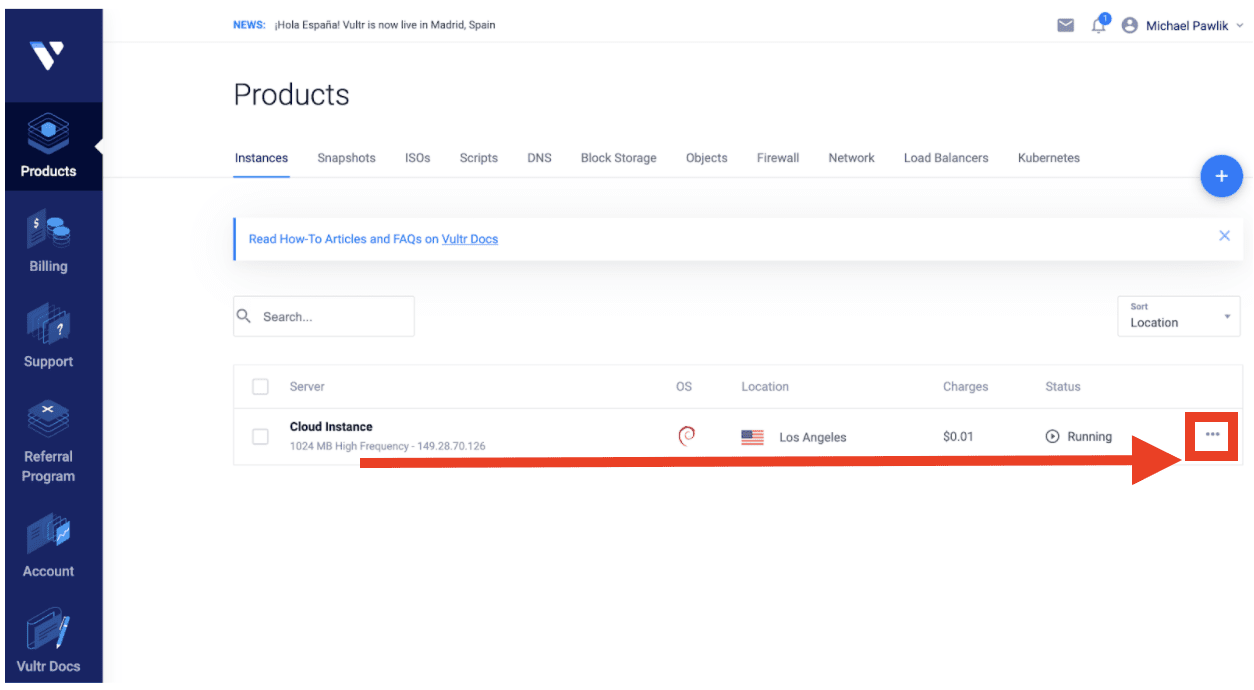Toggle the select-all servers checkbox
The image size is (1254, 690).
[261, 387]
